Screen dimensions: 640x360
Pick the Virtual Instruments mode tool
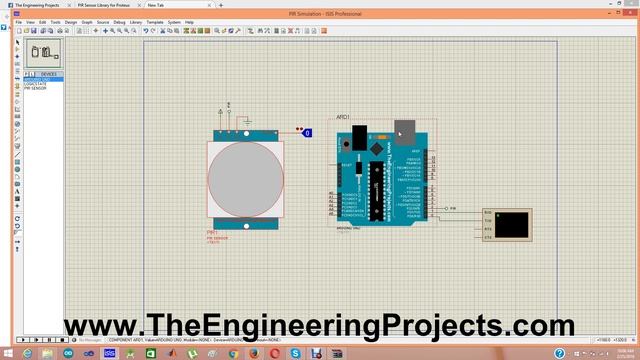coord(17,146)
